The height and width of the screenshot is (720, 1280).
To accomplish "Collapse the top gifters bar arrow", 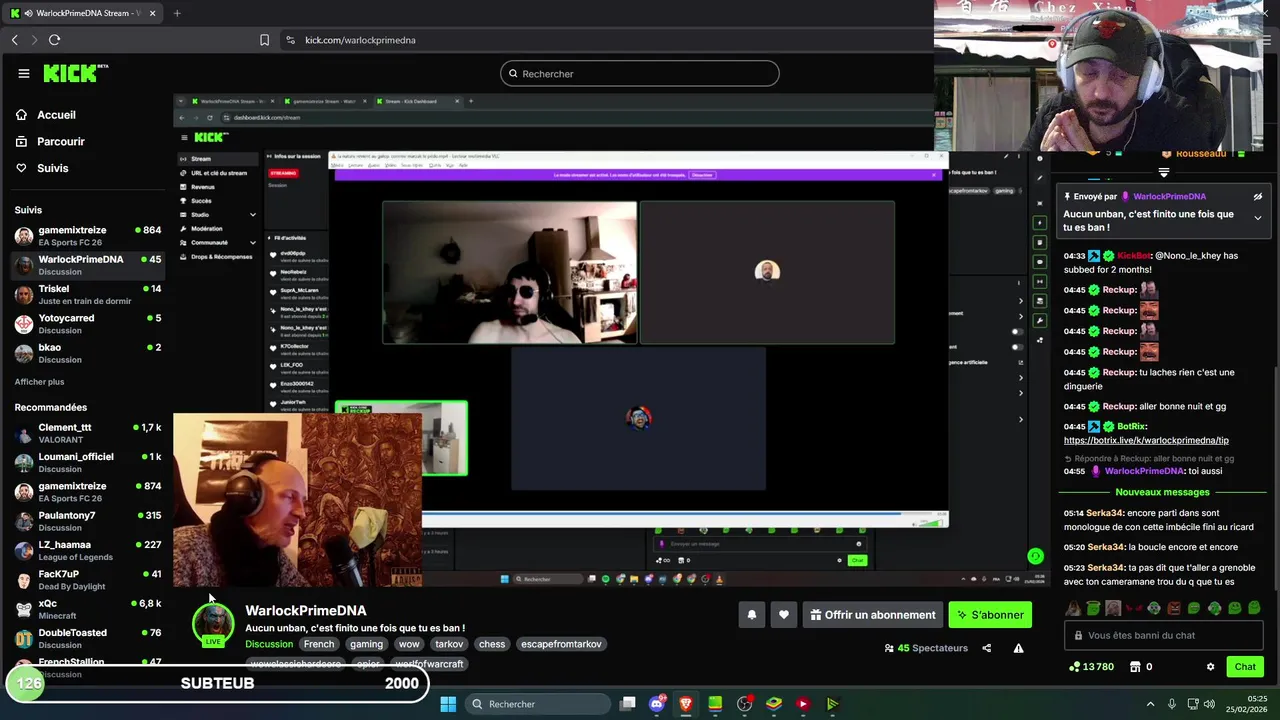I will (x=1163, y=172).
